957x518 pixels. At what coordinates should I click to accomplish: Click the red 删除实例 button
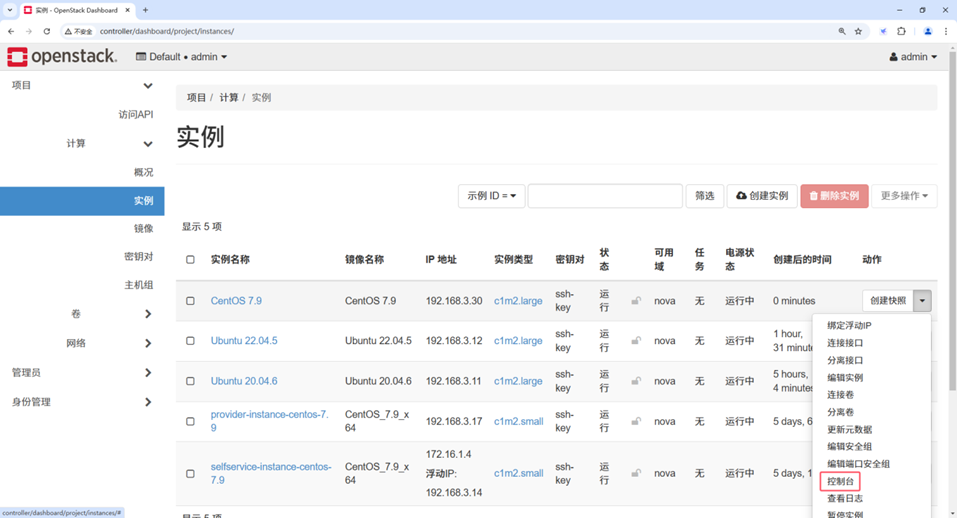pos(834,196)
